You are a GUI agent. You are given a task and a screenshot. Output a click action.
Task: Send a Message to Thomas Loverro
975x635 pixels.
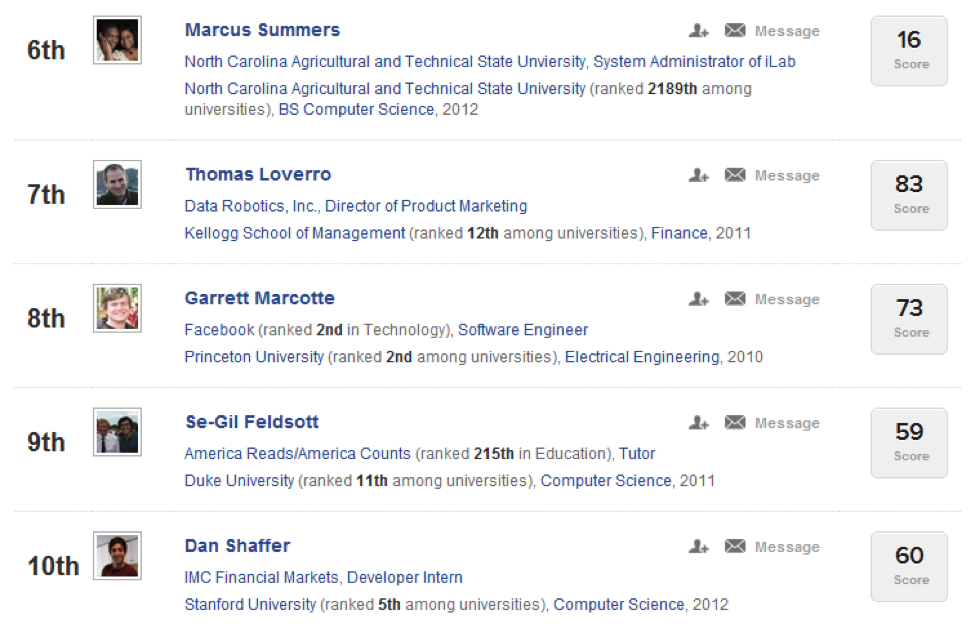tap(787, 176)
